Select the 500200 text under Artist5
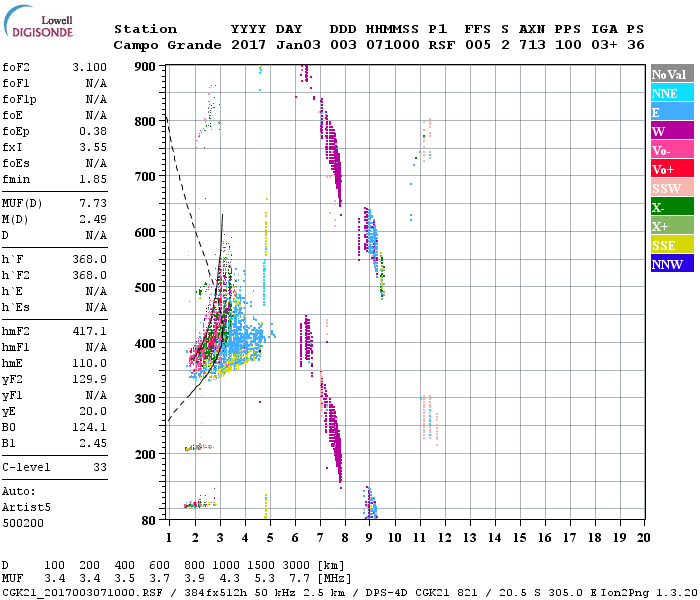Image resolution: width=700 pixels, height=600 pixels. tap(23, 524)
